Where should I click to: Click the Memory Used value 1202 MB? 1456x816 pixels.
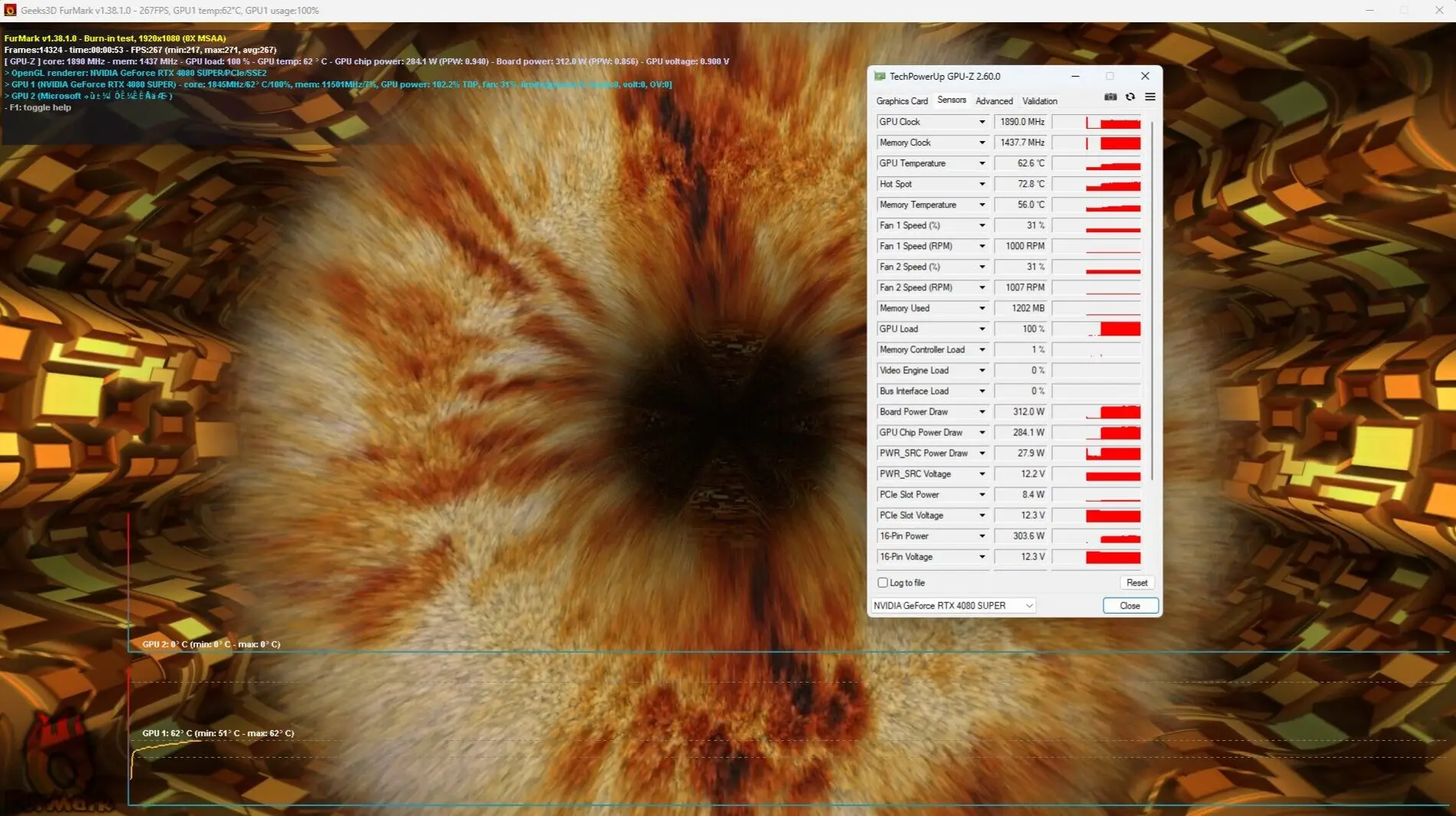(x=1021, y=309)
